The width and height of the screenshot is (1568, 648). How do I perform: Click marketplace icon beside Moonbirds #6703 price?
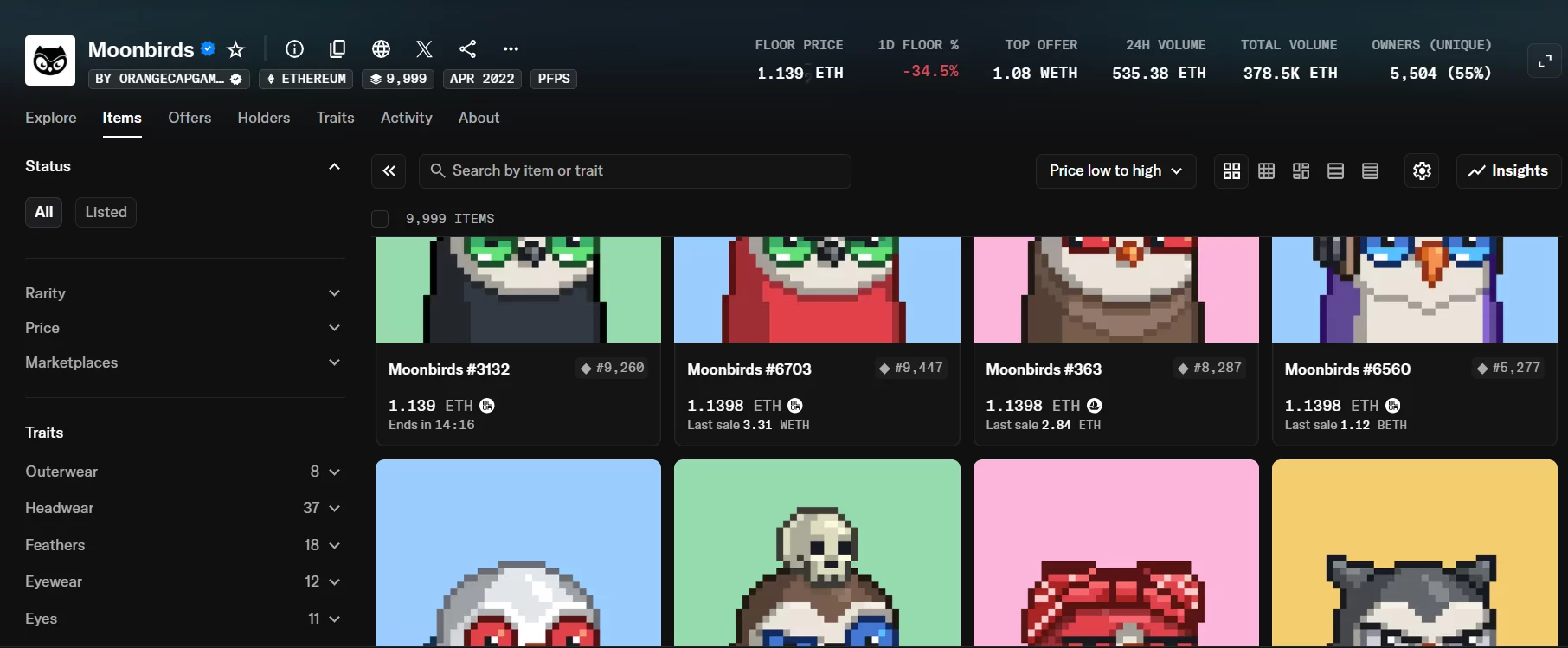tap(795, 405)
